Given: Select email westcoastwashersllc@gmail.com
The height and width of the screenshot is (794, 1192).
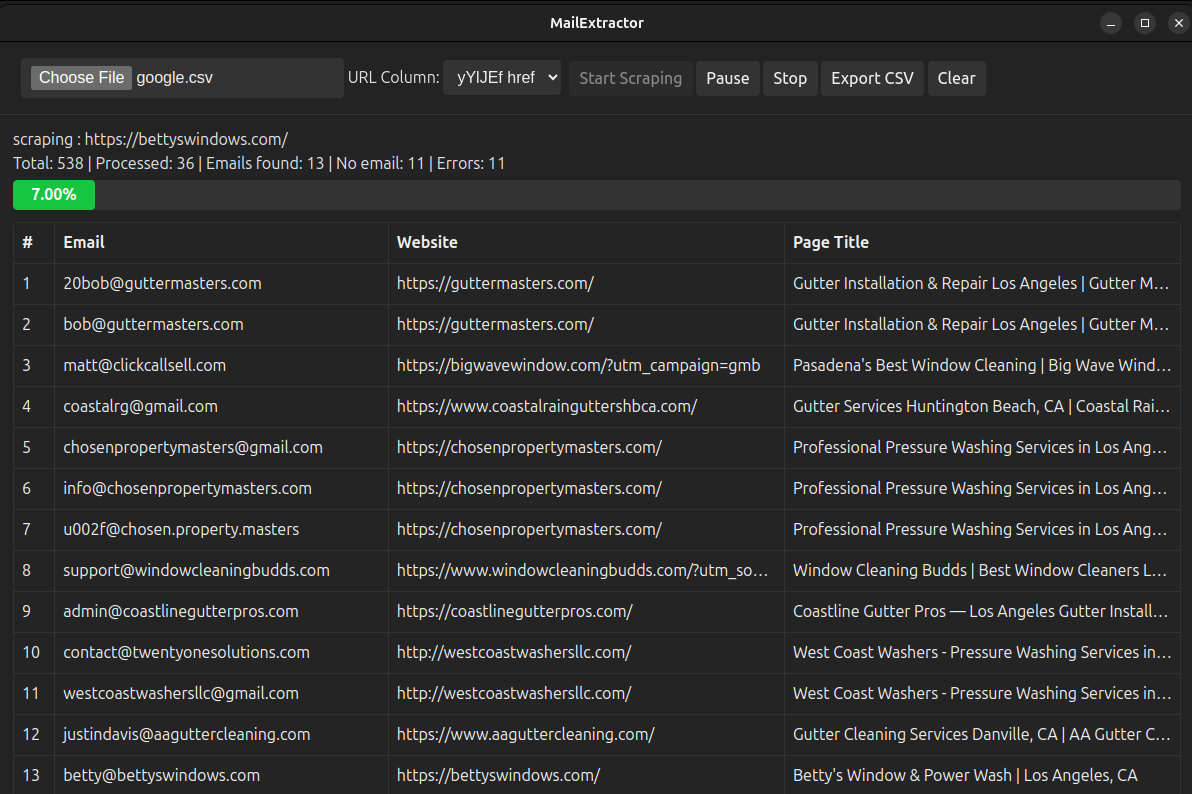Looking at the screenshot, I should (x=181, y=694).
